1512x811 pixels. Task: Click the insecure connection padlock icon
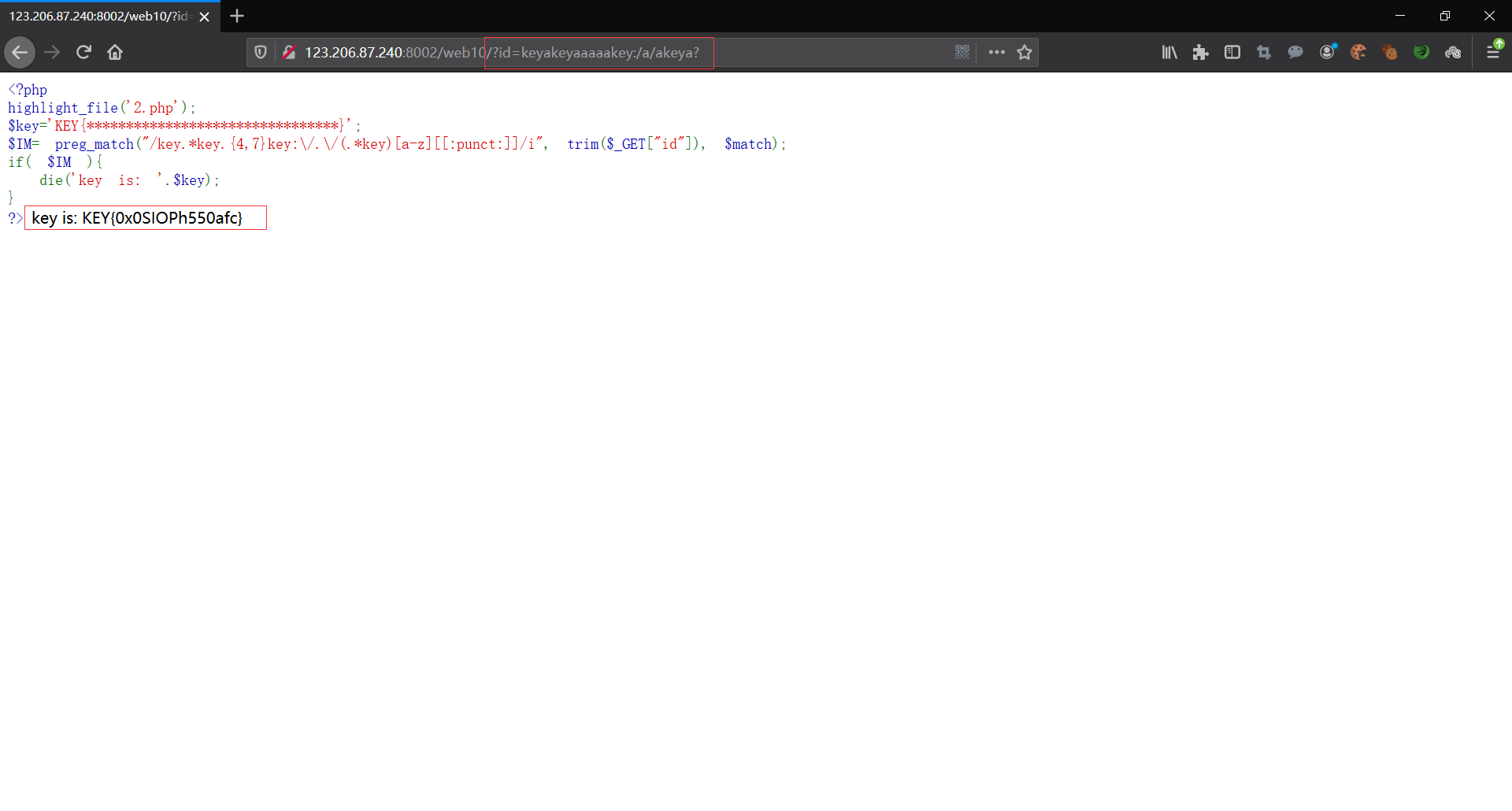click(290, 52)
